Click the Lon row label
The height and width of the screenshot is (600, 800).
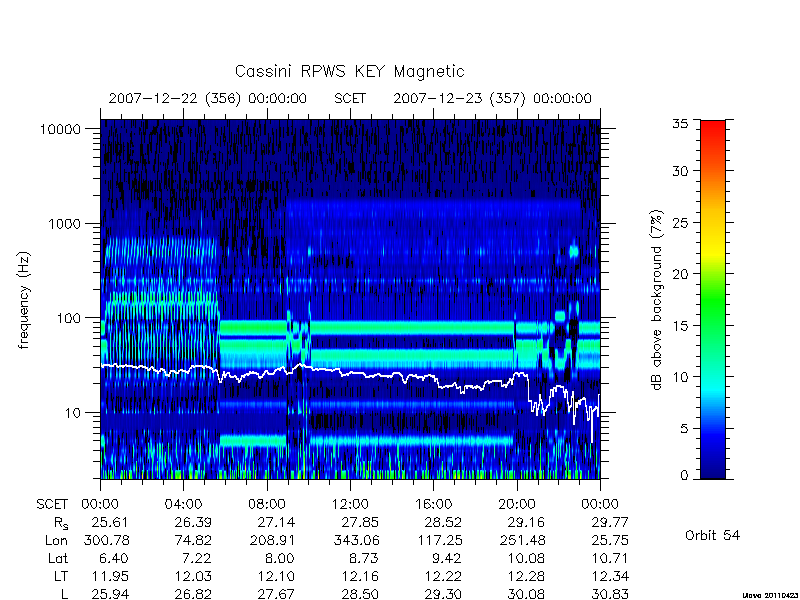tap(56, 540)
